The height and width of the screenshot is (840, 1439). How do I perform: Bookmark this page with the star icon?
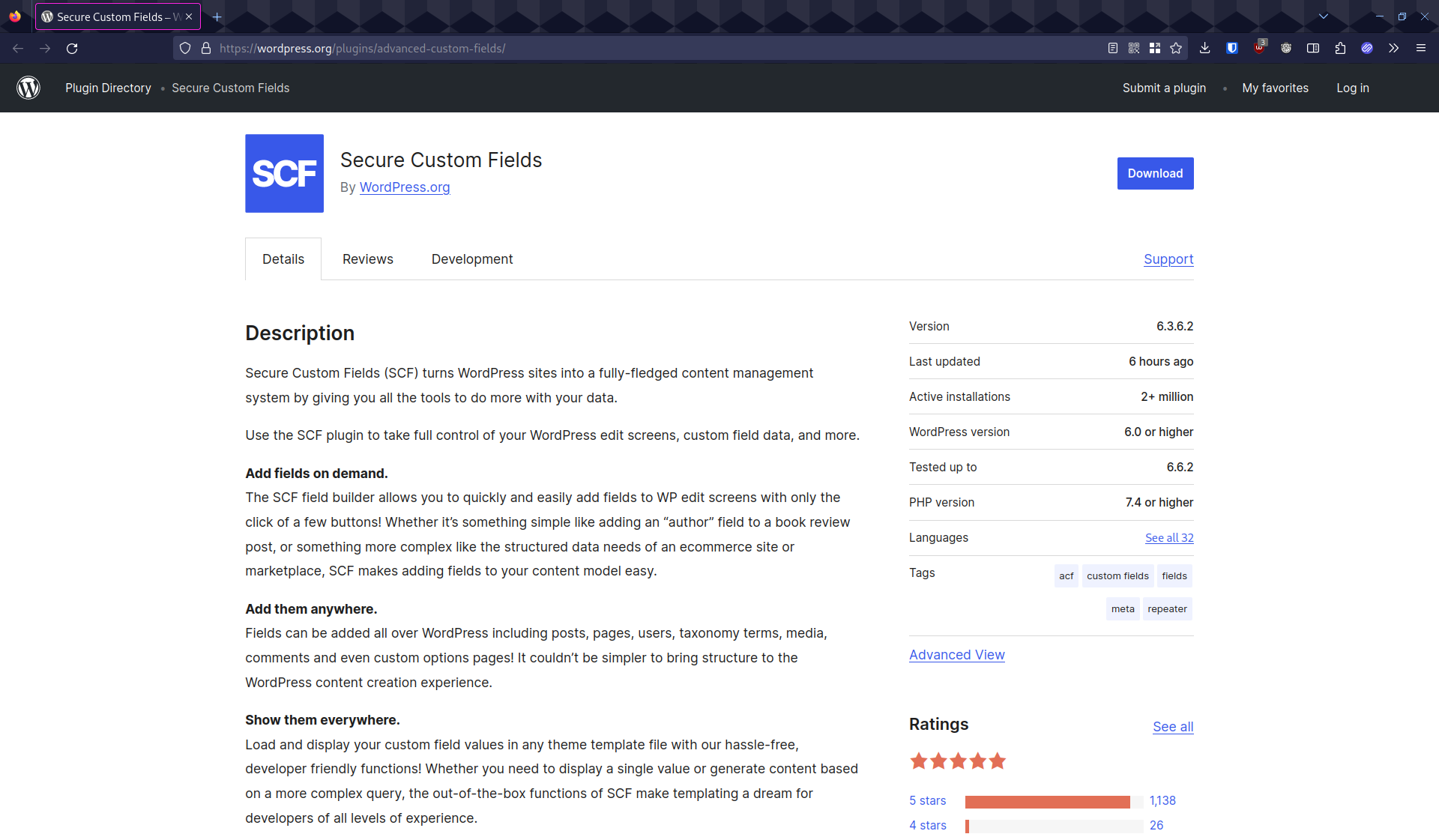point(1175,48)
